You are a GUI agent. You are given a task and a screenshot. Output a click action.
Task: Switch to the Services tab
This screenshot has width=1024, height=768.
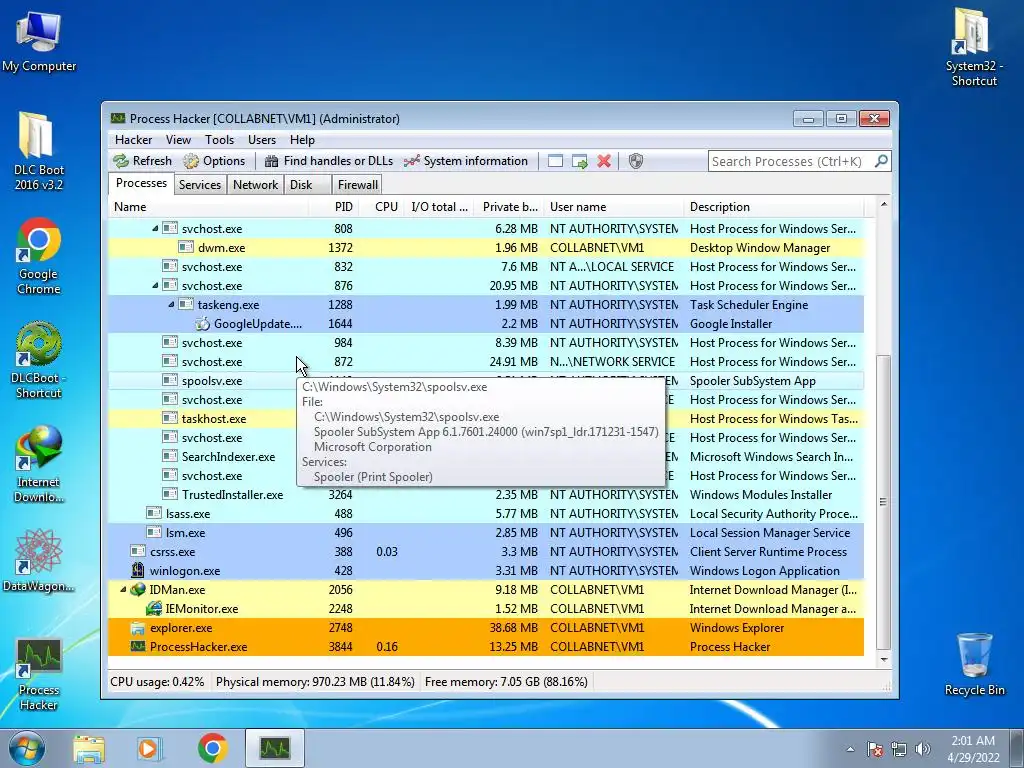pos(200,185)
